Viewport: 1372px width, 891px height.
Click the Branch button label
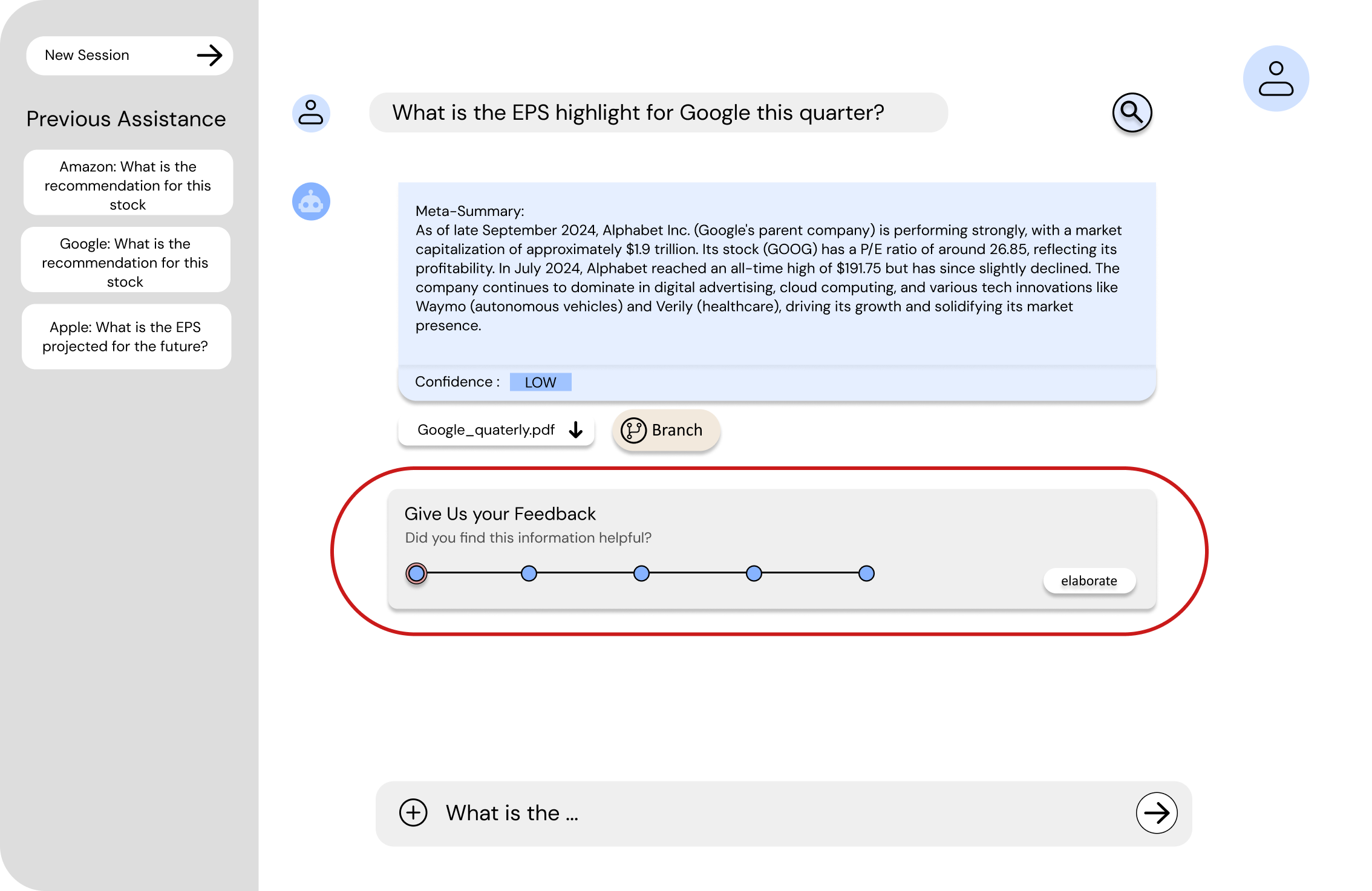677,430
